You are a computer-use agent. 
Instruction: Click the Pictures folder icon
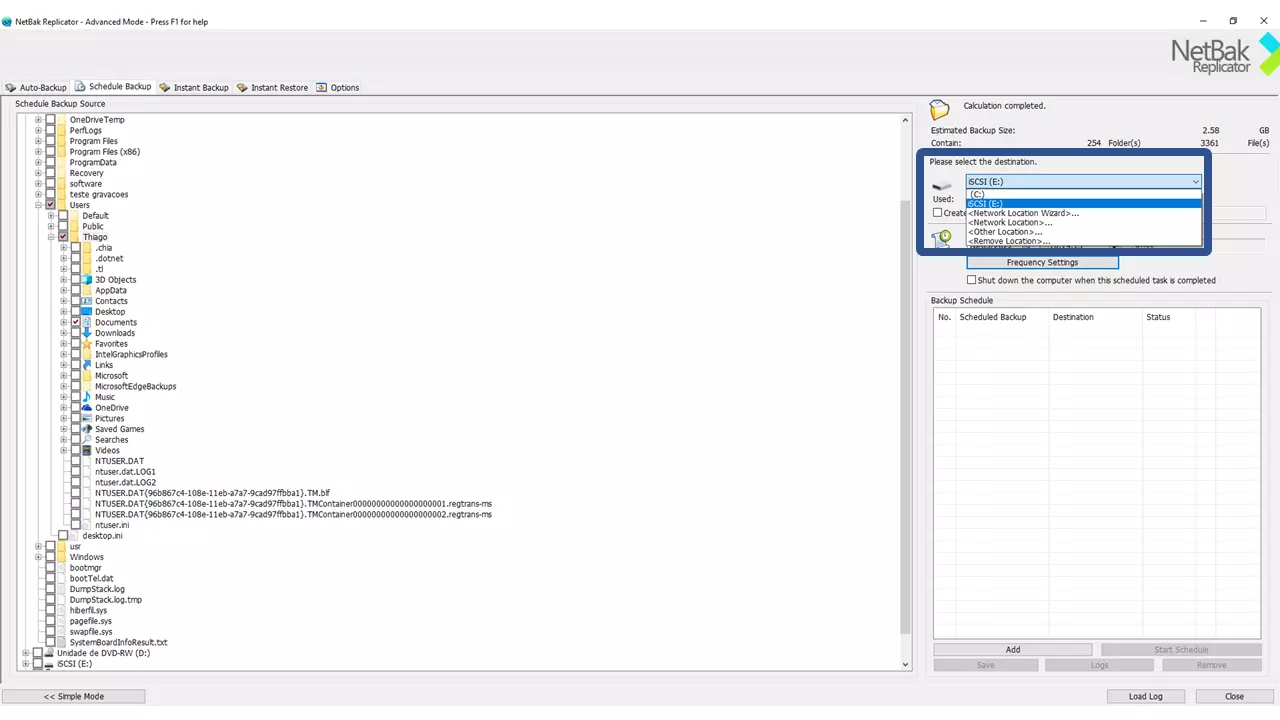(x=87, y=419)
